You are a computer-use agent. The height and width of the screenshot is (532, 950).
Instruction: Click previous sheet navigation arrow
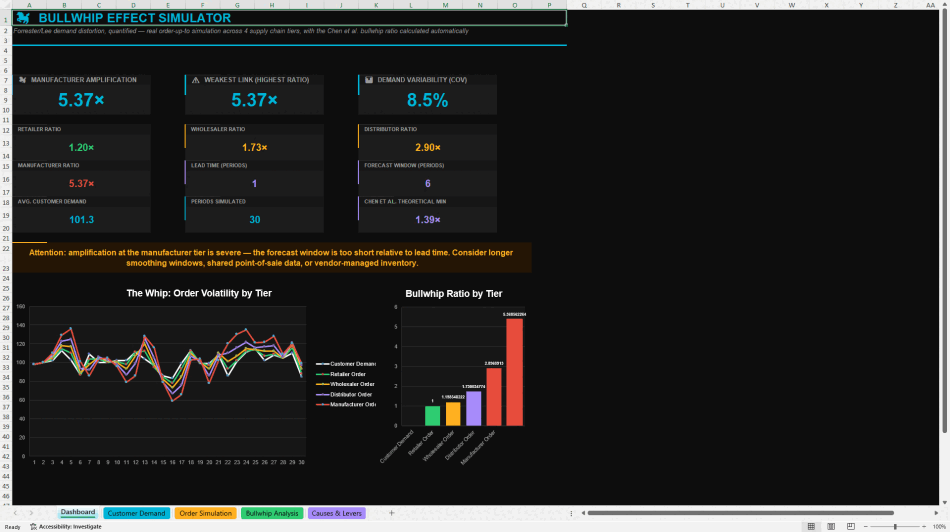(15, 513)
